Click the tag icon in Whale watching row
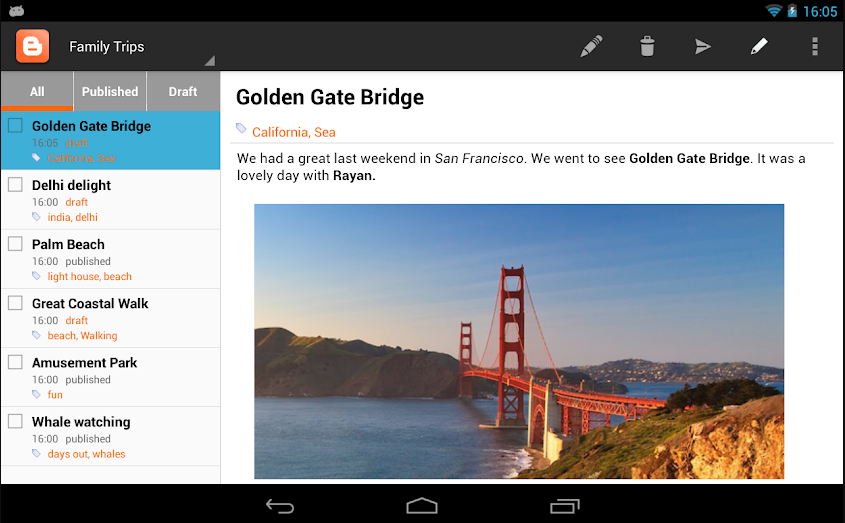The height and width of the screenshot is (523, 845). (36, 453)
